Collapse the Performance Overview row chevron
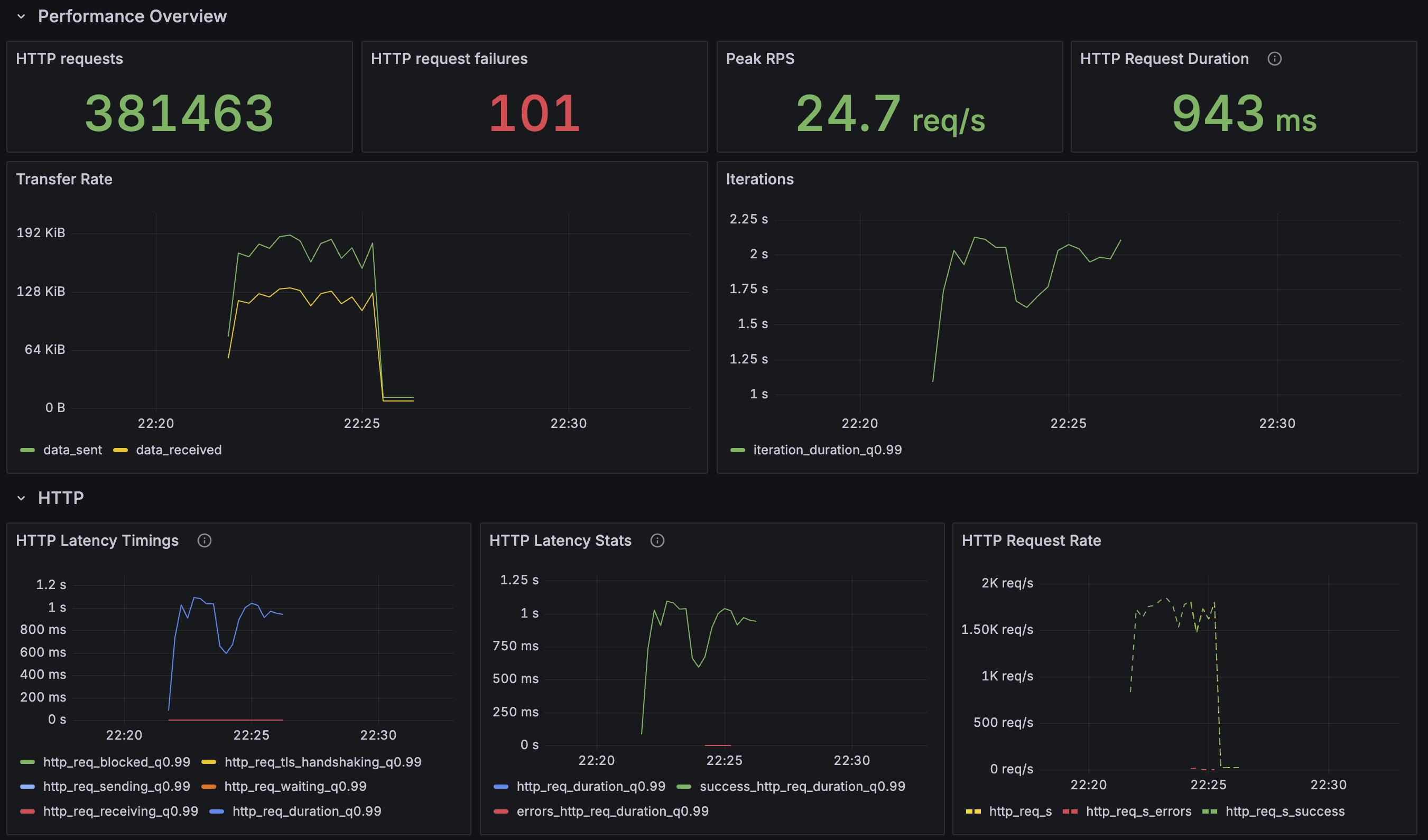 point(22,16)
